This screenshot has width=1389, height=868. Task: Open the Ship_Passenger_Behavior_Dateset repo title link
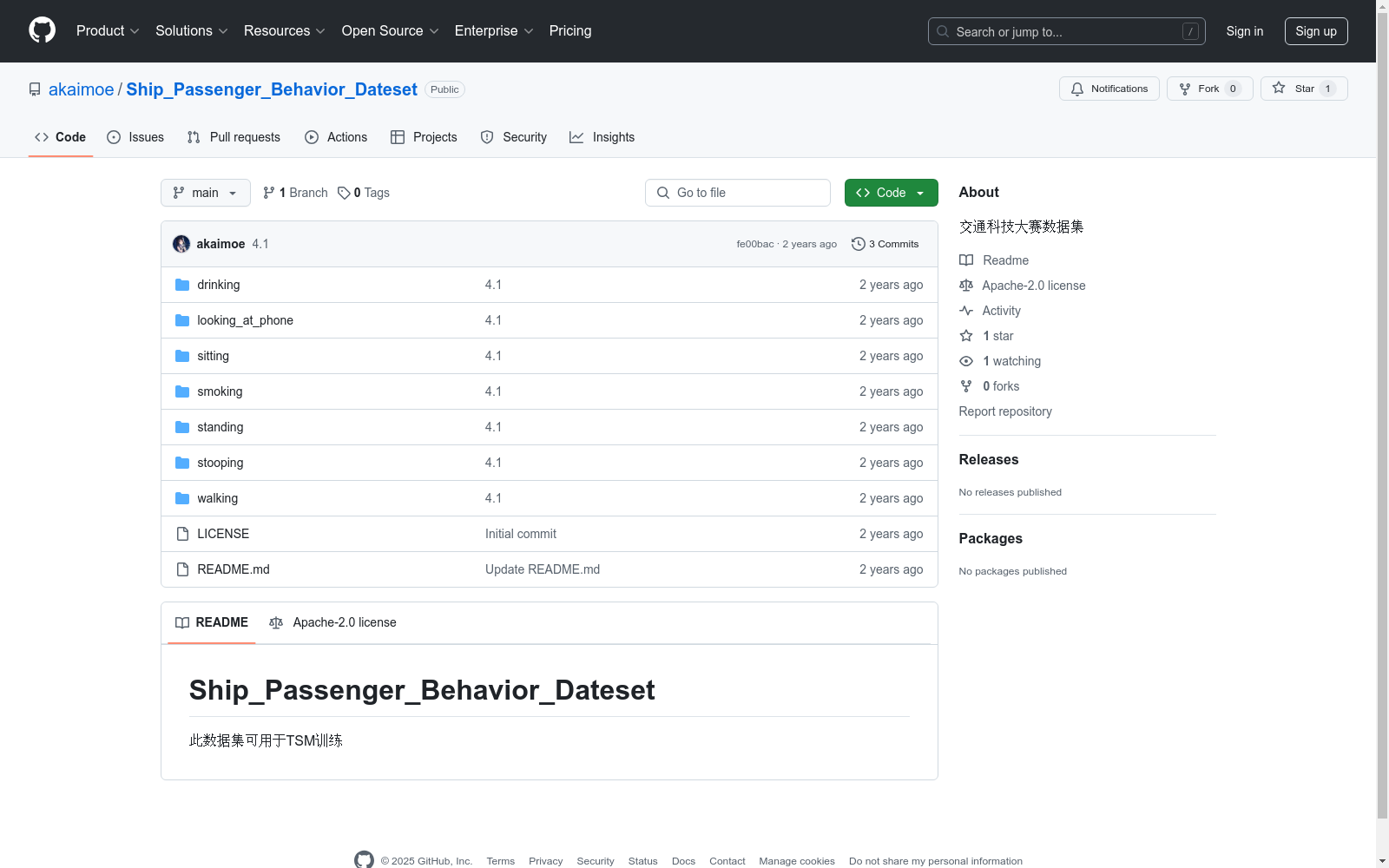[x=272, y=89]
